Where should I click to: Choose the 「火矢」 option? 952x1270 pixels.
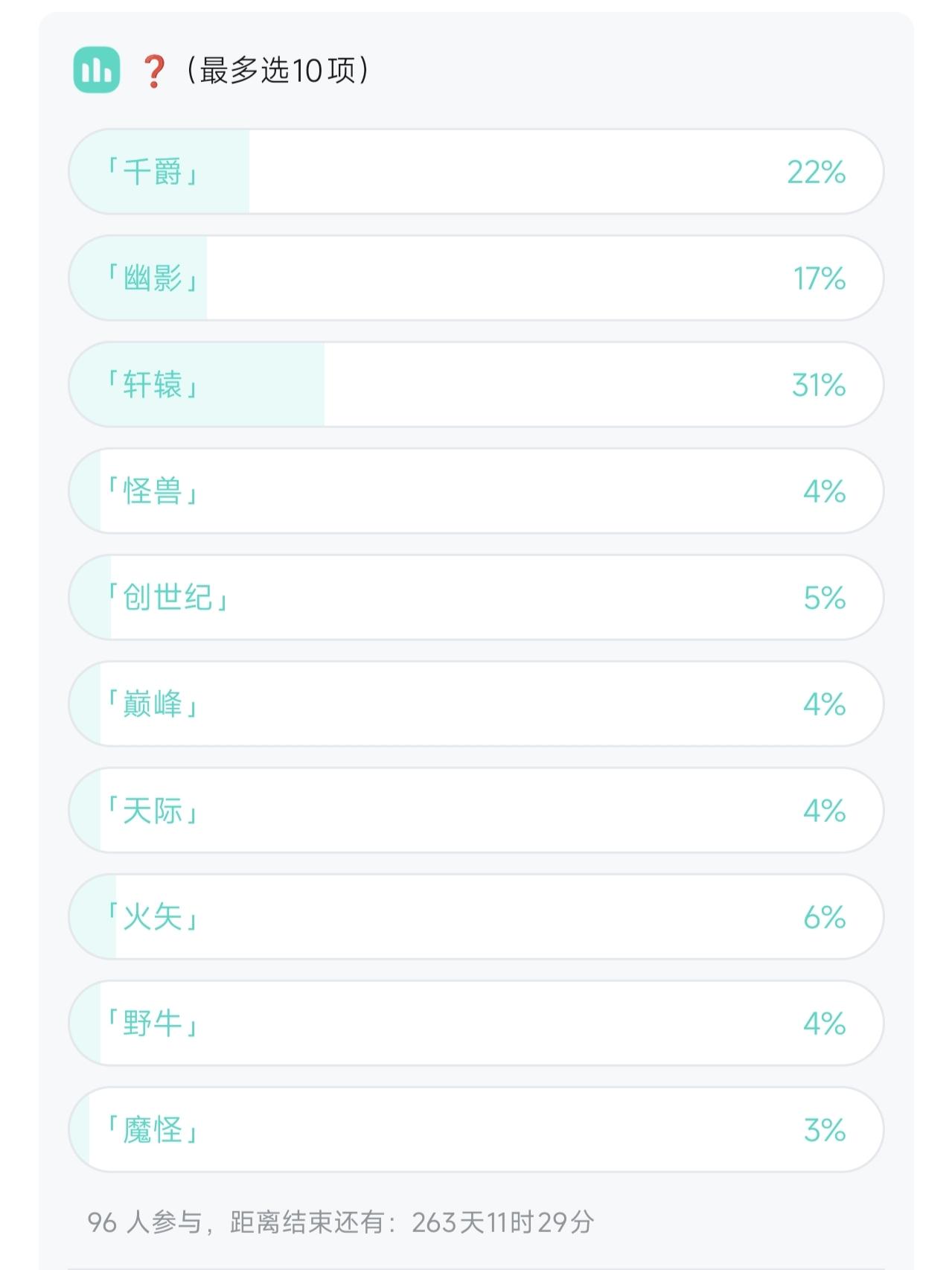153,917
